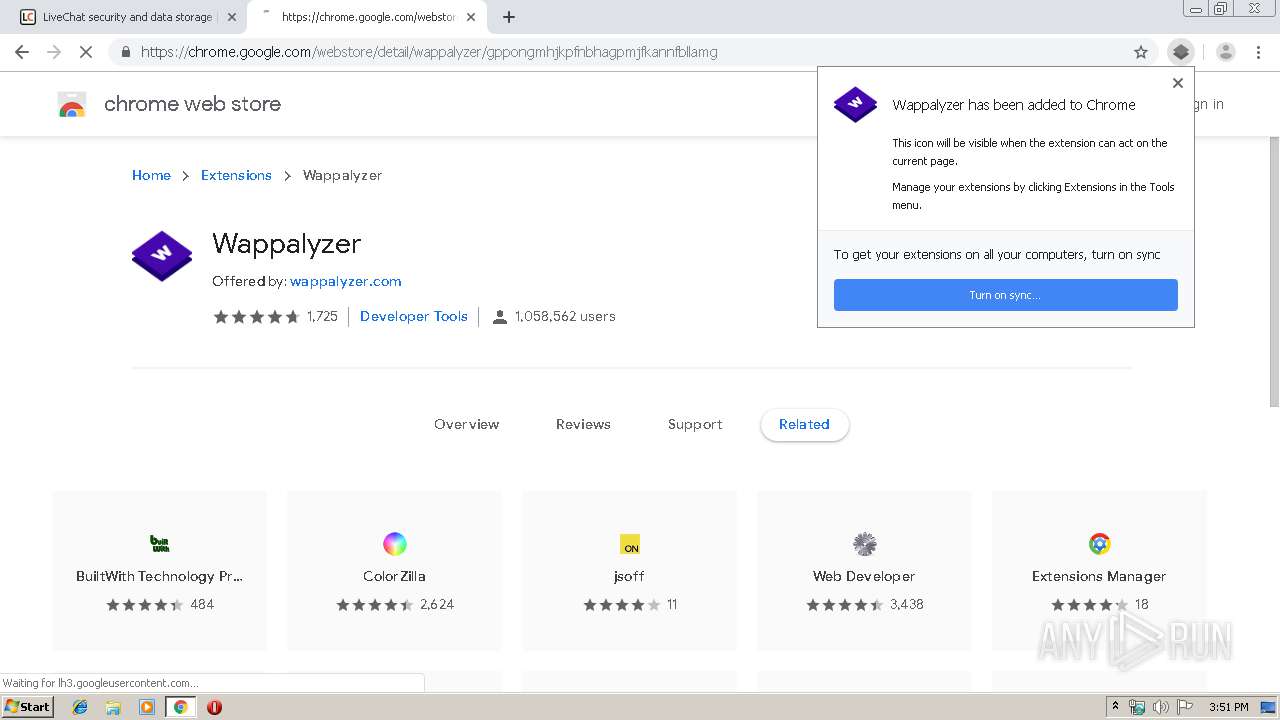
Task: Open the Web Developer card title
Action: (x=865, y=576)
